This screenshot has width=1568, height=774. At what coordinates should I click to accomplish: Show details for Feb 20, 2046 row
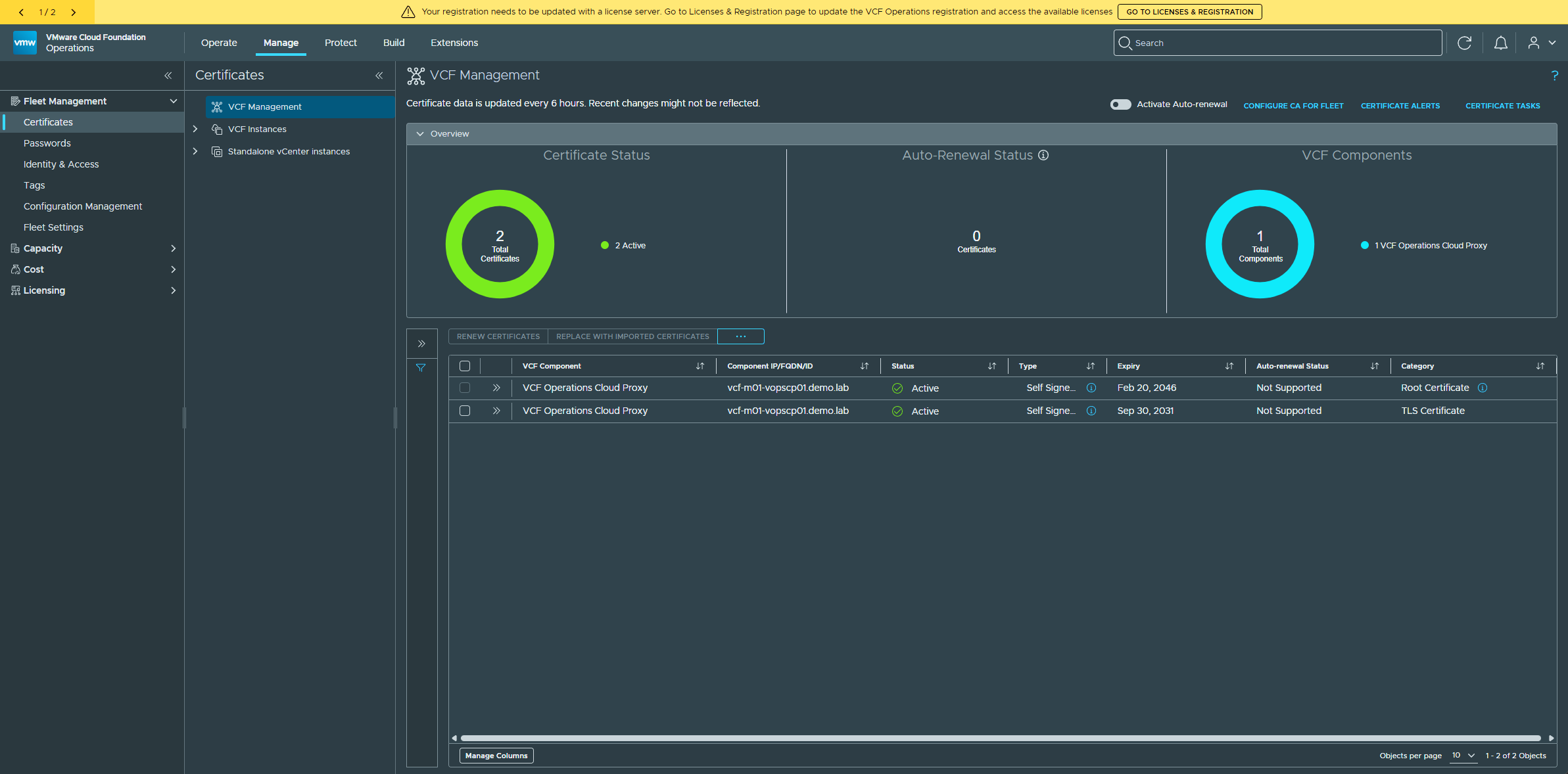pyautogui.click(x=496, y=388)
